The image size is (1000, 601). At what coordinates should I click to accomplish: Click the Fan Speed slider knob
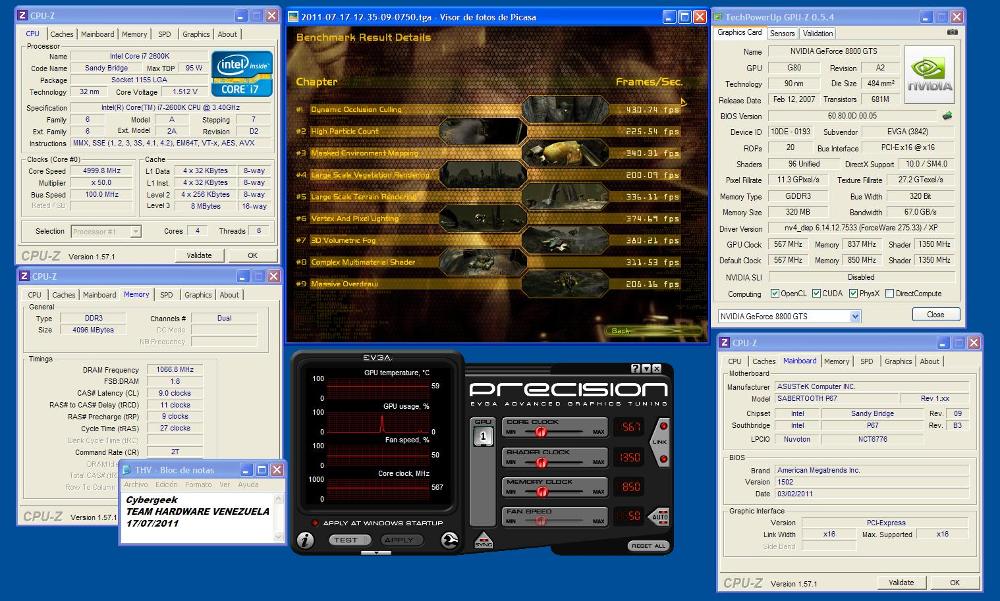(541, 521)
